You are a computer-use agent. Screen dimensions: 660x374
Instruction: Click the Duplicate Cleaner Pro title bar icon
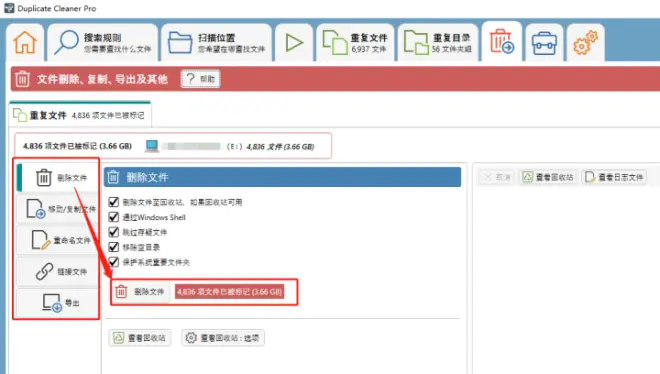(9, 8)
